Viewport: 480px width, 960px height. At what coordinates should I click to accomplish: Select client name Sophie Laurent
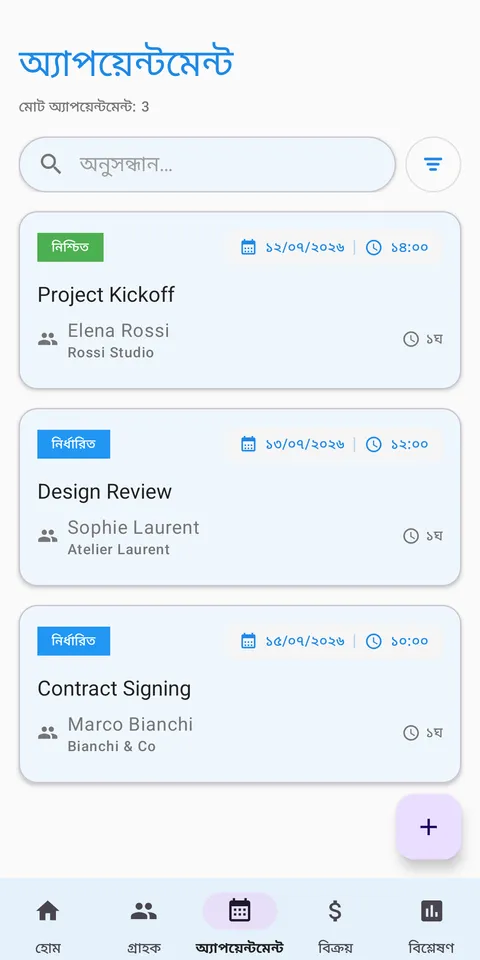[133, 527]
